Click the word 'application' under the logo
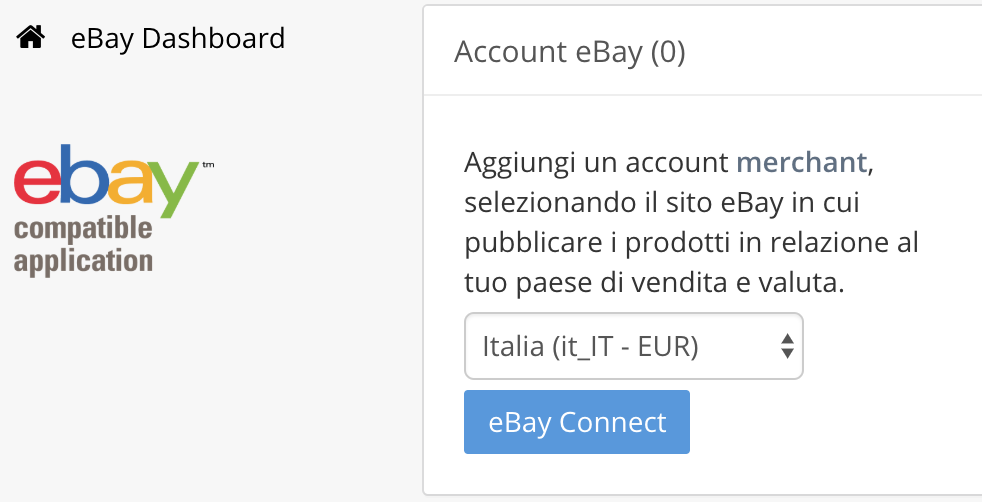The height and width of the screenshot is (502, 982). click(83, 260)
